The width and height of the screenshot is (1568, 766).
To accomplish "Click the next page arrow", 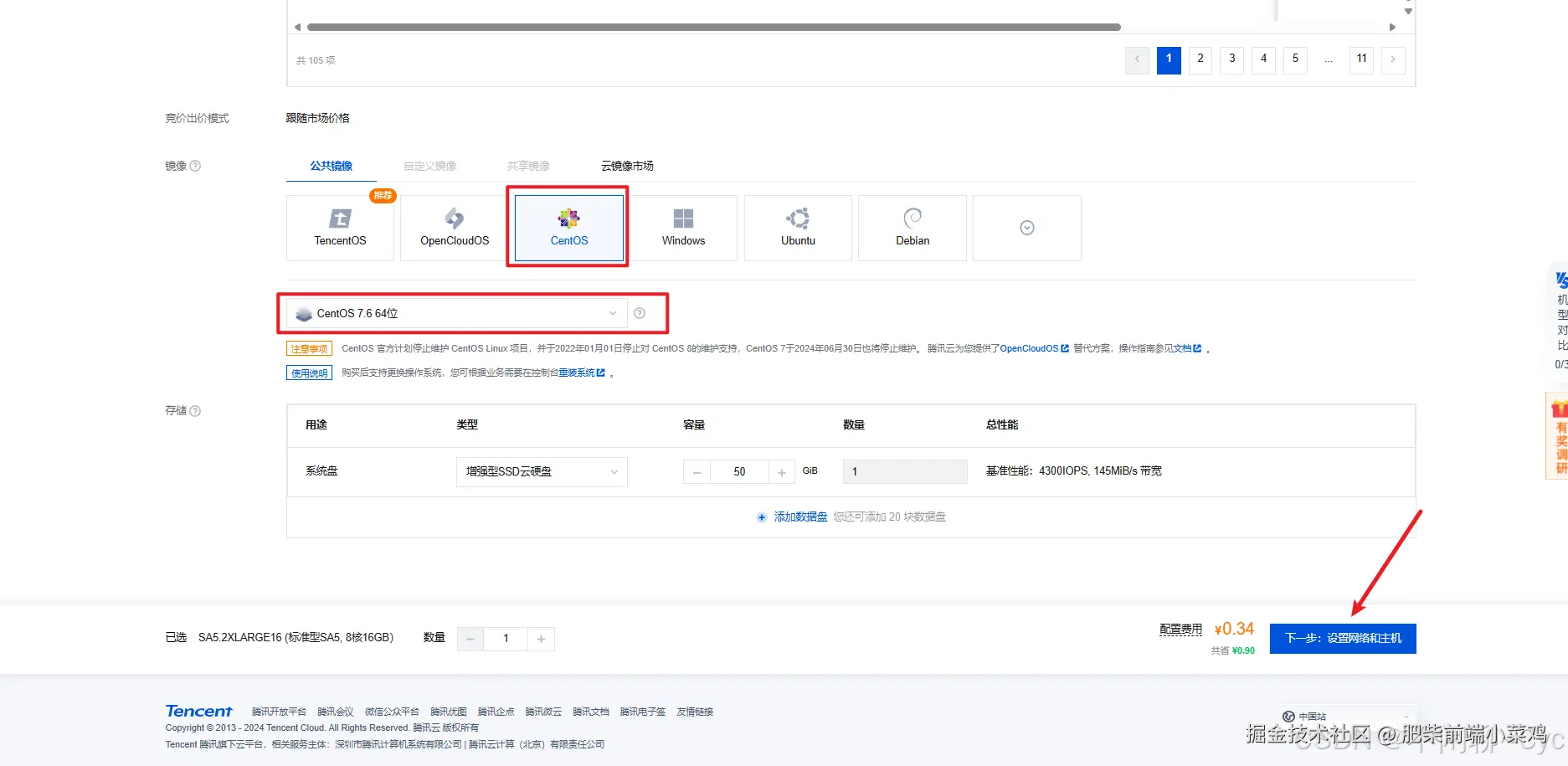I will [x=1393, y=59].
